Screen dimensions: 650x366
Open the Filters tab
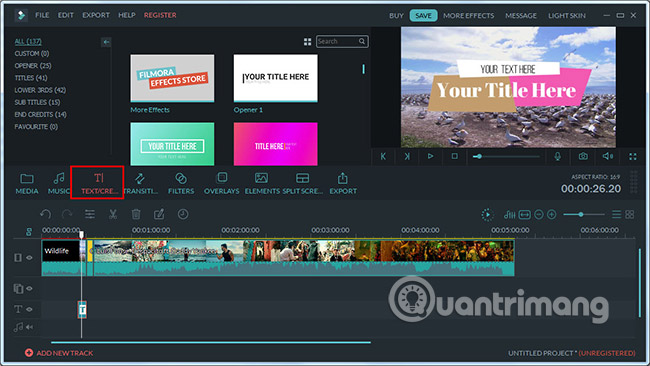tap(181, 183)
